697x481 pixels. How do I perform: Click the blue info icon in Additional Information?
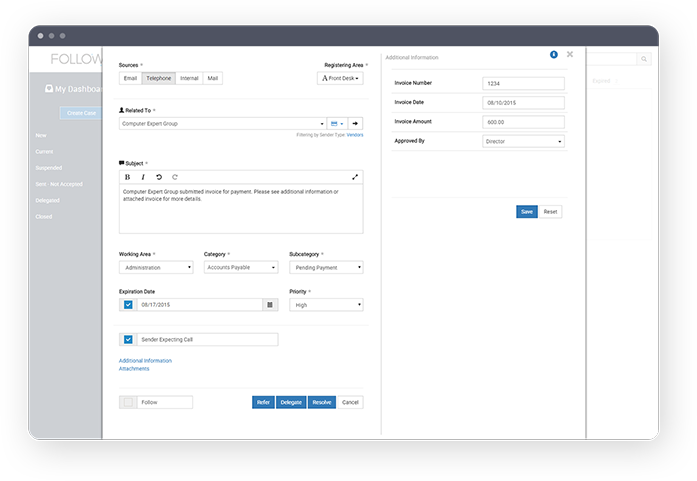click(554, 54)
